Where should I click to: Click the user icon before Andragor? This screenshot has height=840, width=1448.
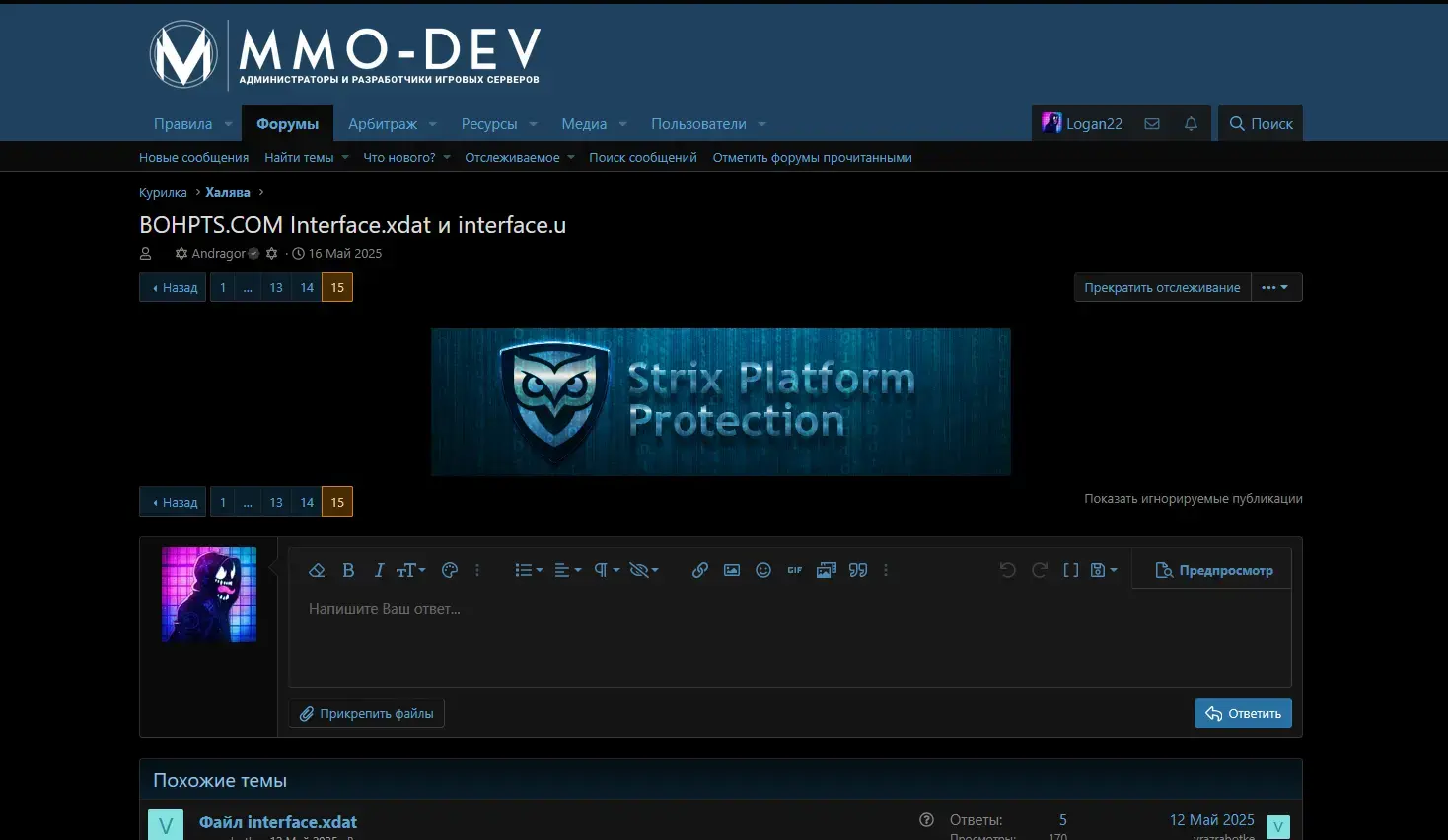146,254
